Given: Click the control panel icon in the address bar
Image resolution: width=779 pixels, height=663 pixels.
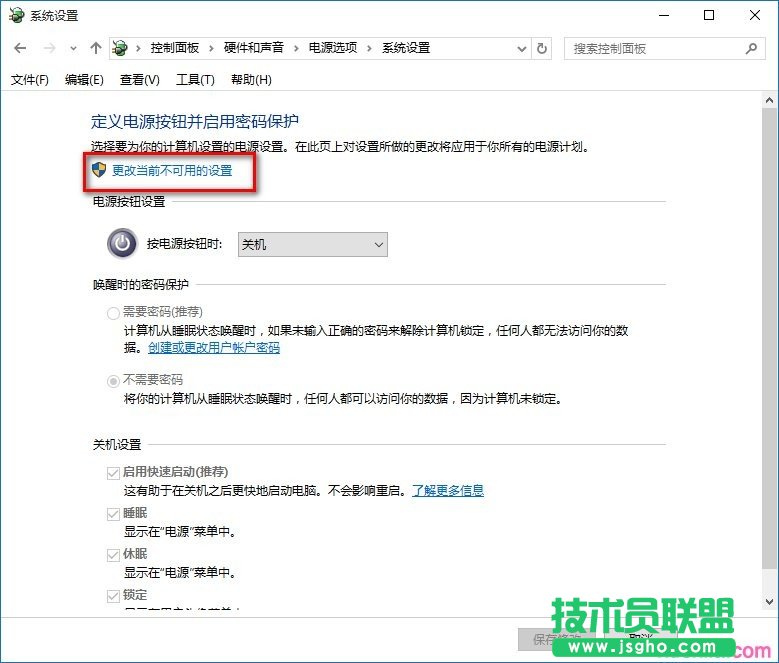Looking at the screenshot, I should [121, 48].
